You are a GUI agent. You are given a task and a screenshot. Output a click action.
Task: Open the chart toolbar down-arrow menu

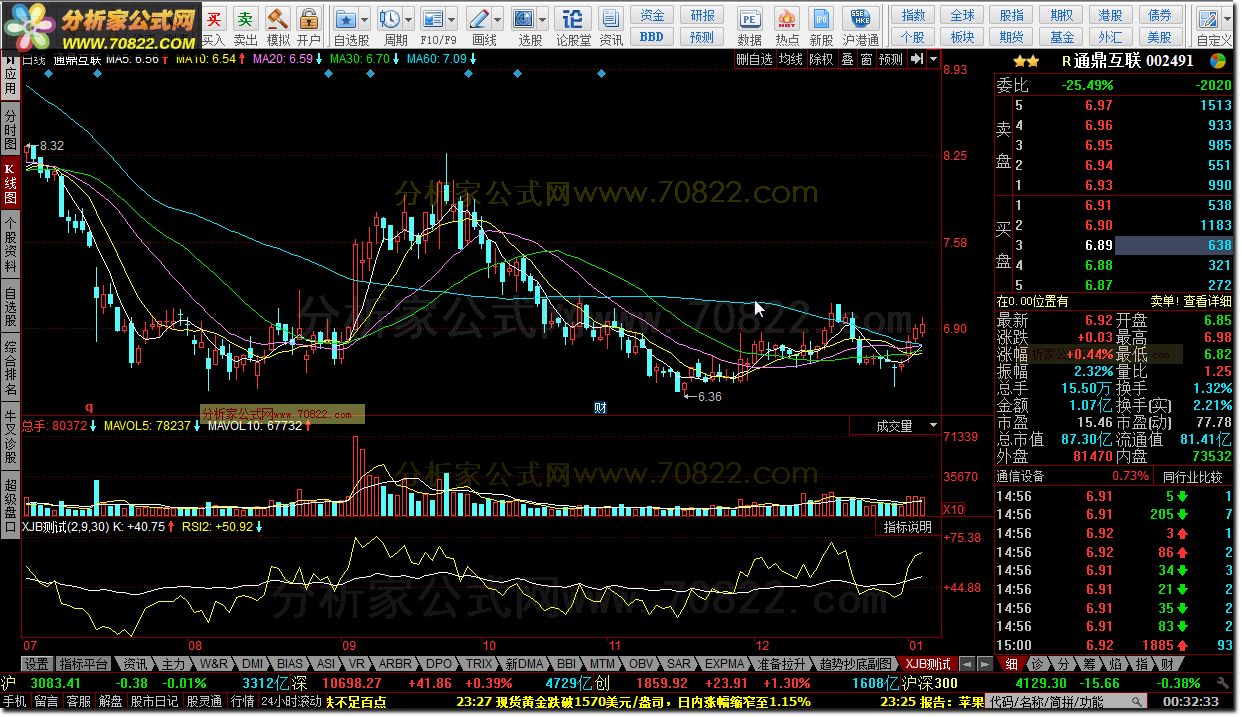[934, 59]
